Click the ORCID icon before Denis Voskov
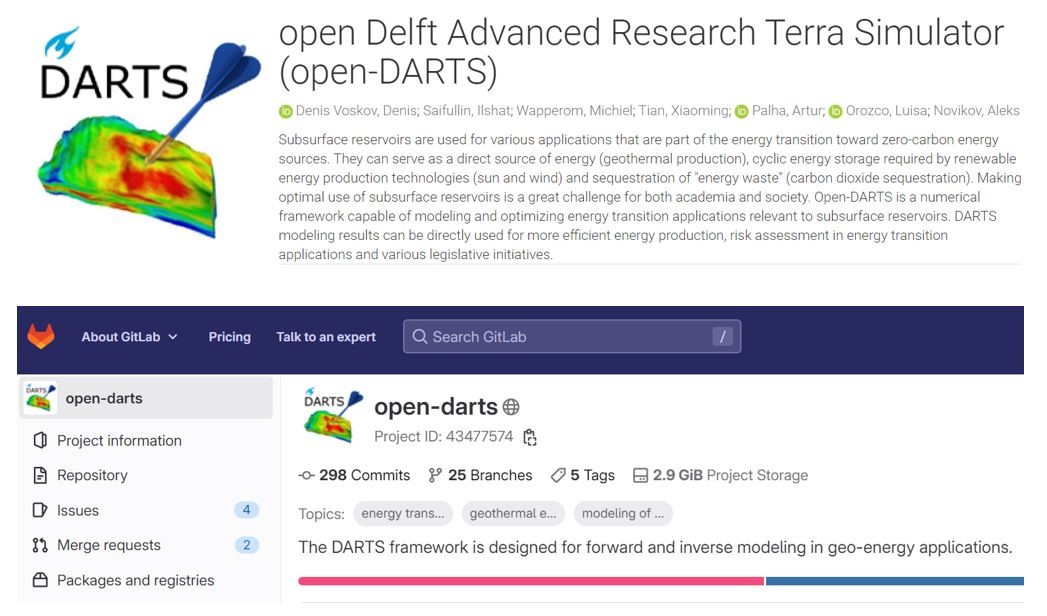This screenshot has height=616, width=1047. coord(285,111)
